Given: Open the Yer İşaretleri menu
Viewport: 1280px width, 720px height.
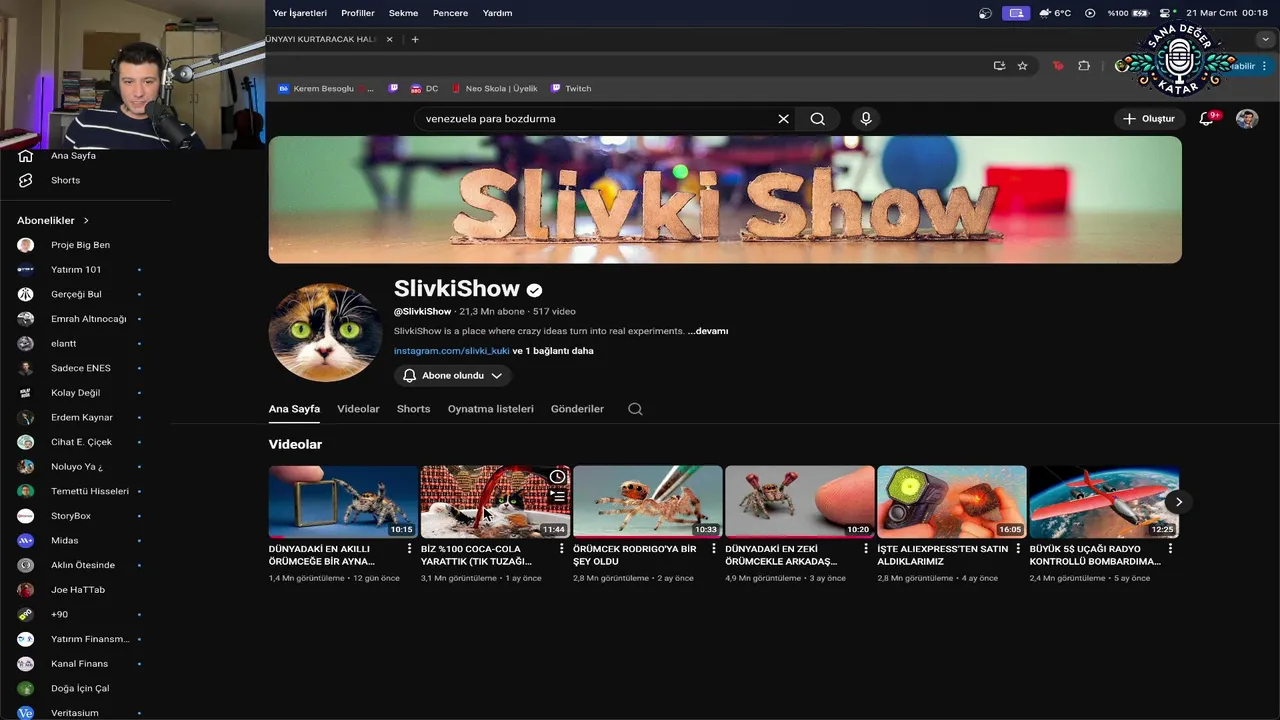Looking at the screenshot, I should tap(300, 13).
